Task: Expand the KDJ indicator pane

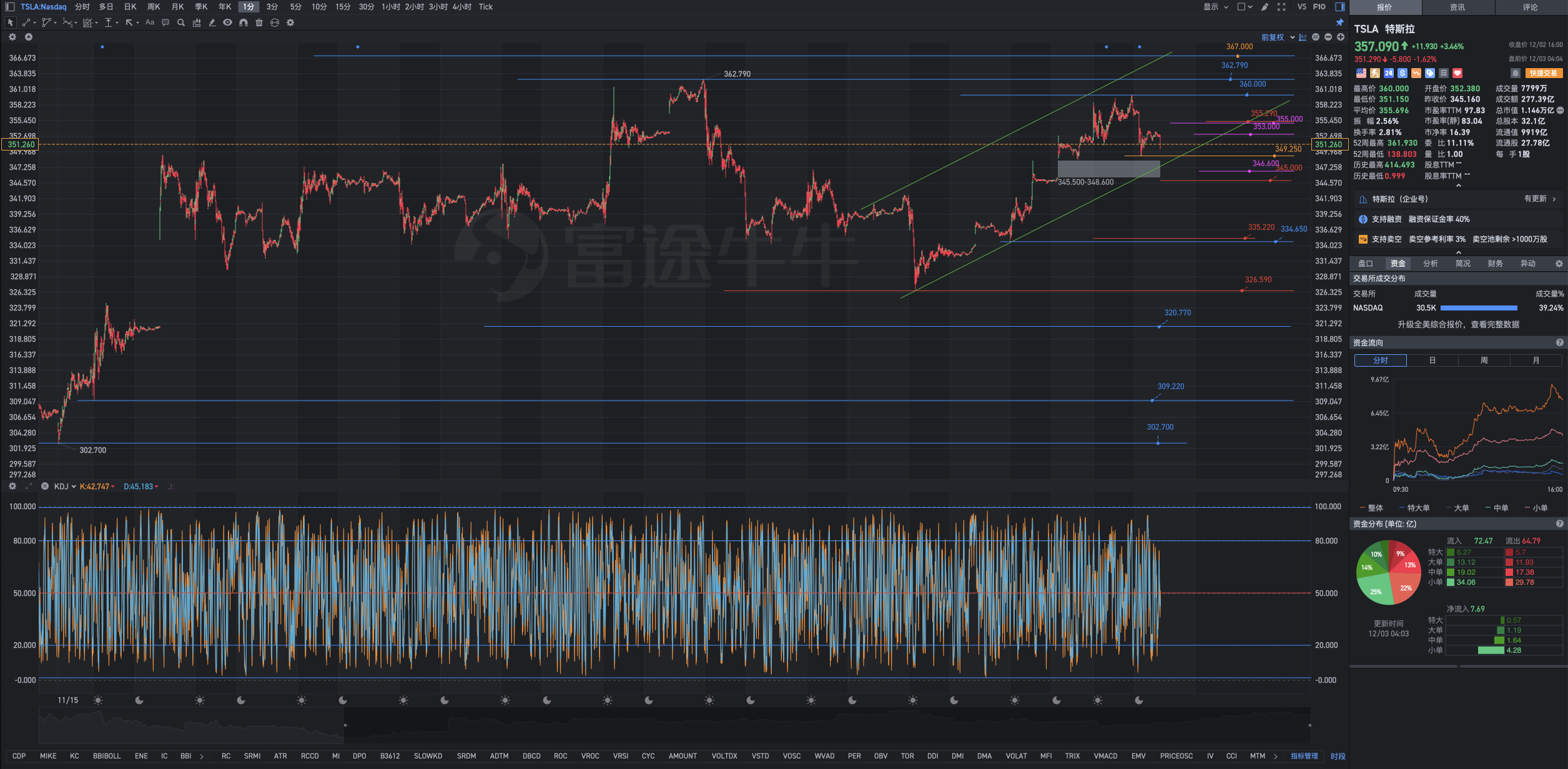Action: 29,486
